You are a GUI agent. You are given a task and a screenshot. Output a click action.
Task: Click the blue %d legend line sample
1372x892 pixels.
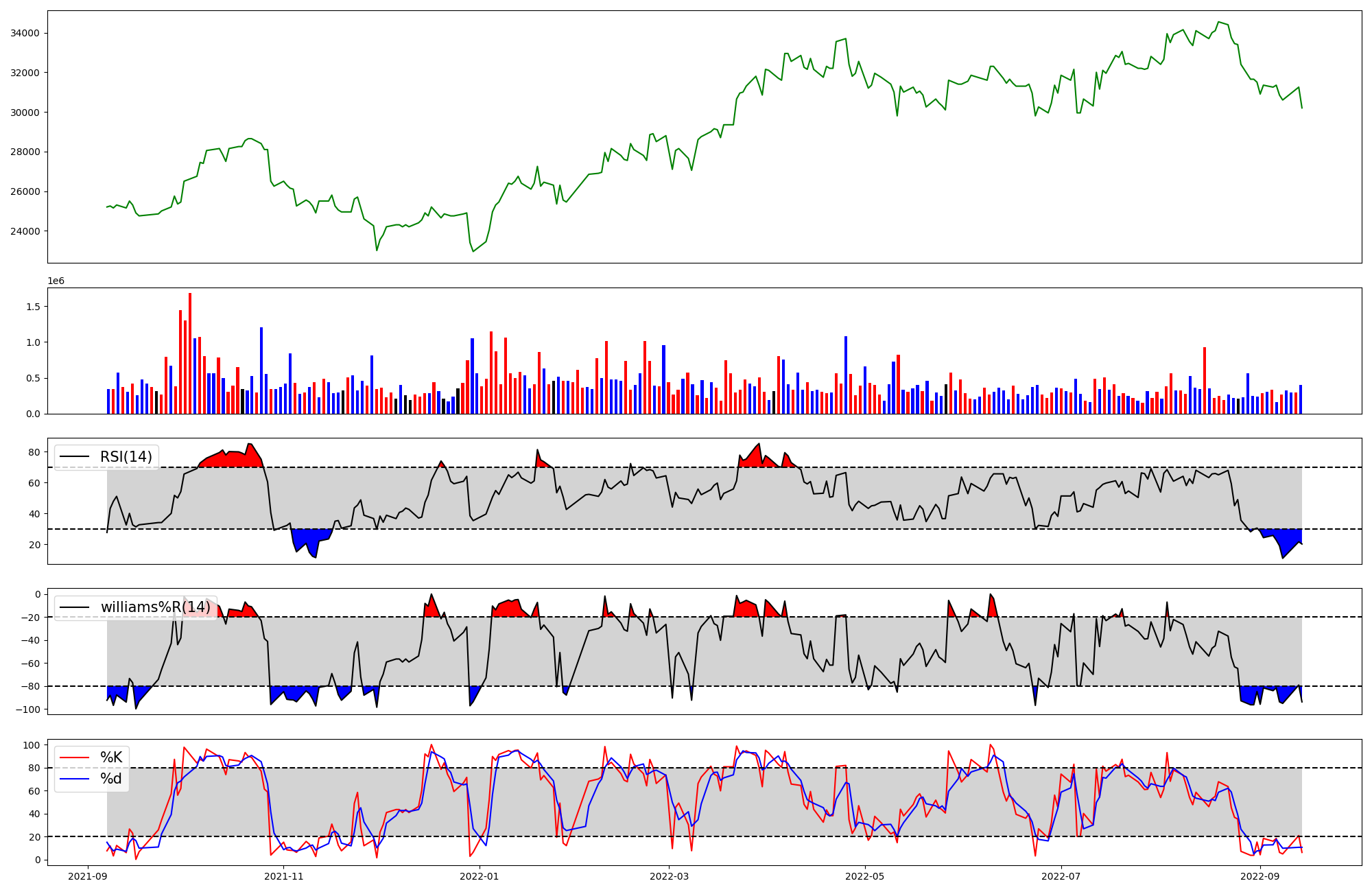75,779
